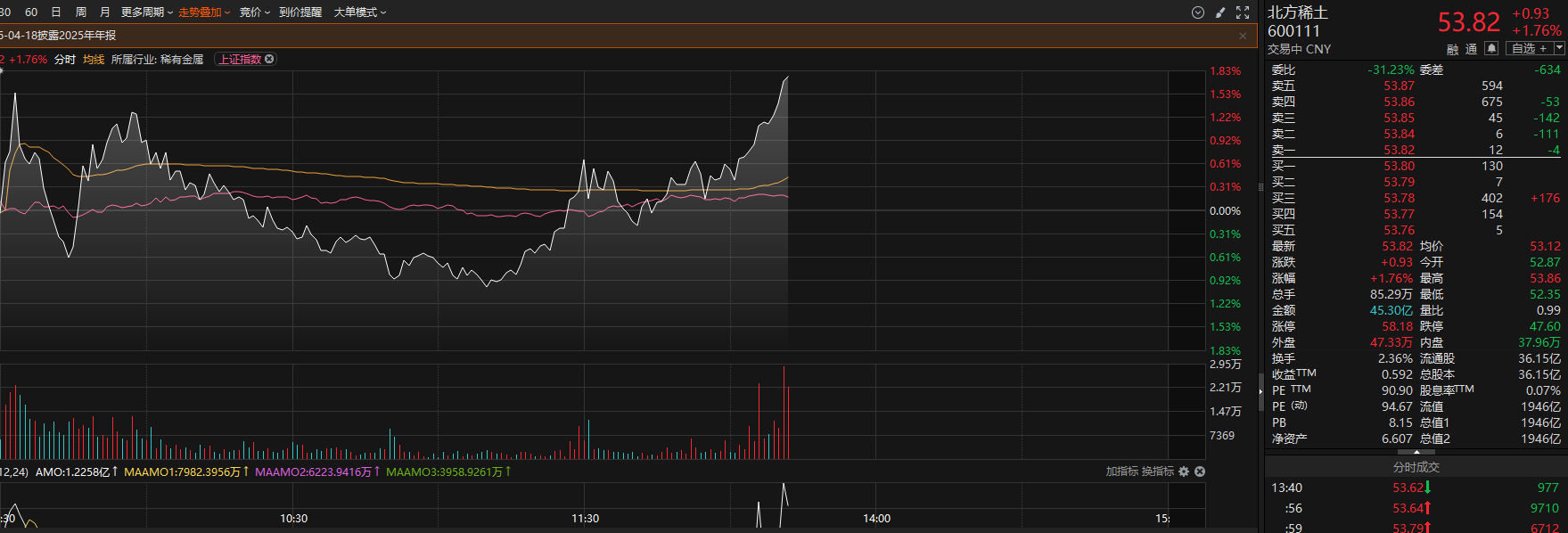1568x533 pixels.
Task: Click 11:30 marker on time axis
Action: 585,518
